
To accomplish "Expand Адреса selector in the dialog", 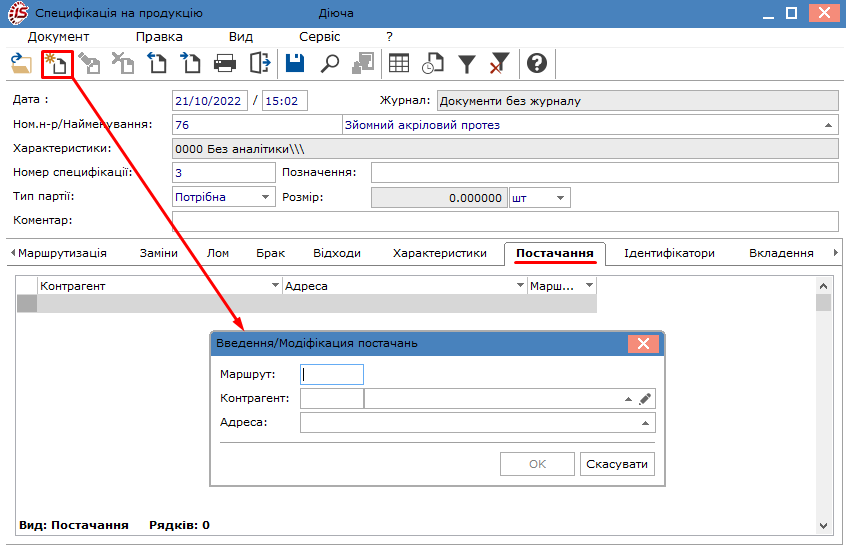I will click(645, 423).
